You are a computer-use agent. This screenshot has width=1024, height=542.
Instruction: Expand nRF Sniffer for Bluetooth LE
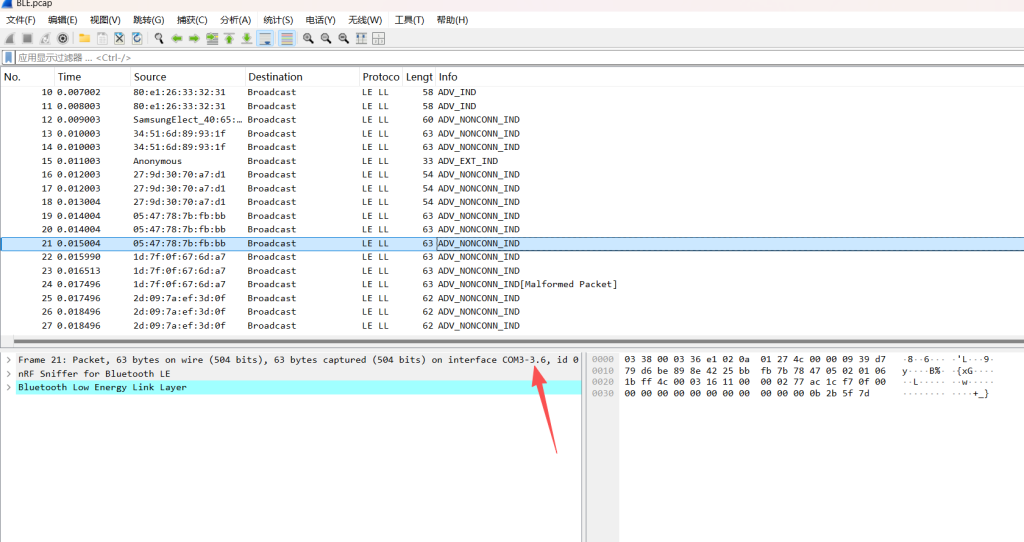pos(9,373)
